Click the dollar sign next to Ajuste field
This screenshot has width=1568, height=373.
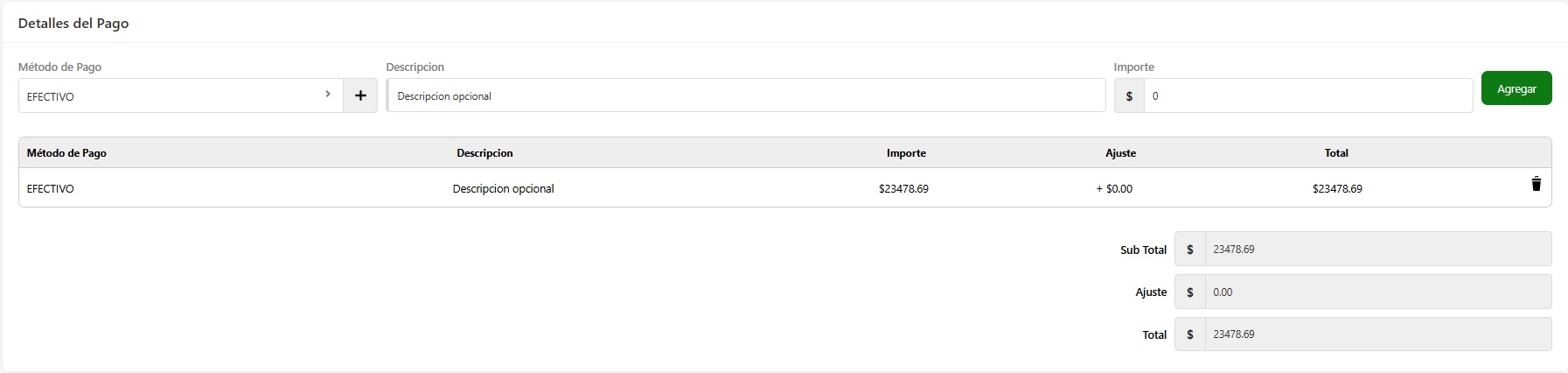click(x=1189, y=292)
